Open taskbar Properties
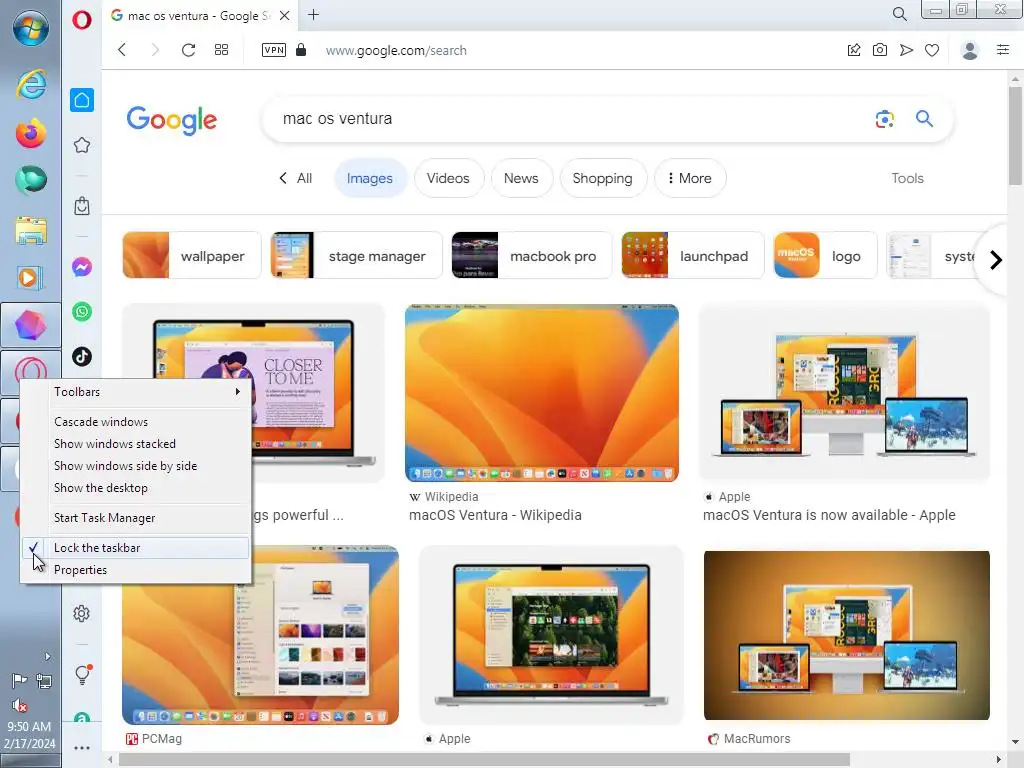1024x768 pixels. (135, 570)
